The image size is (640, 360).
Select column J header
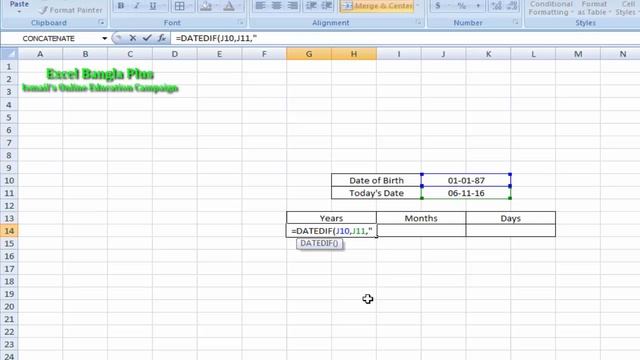tap(443, 54)
